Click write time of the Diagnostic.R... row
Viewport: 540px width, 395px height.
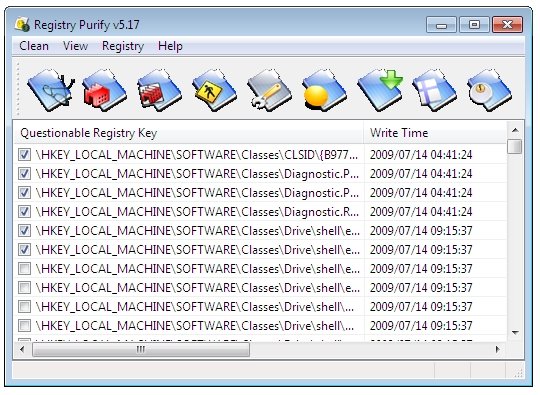coord(421,211)
